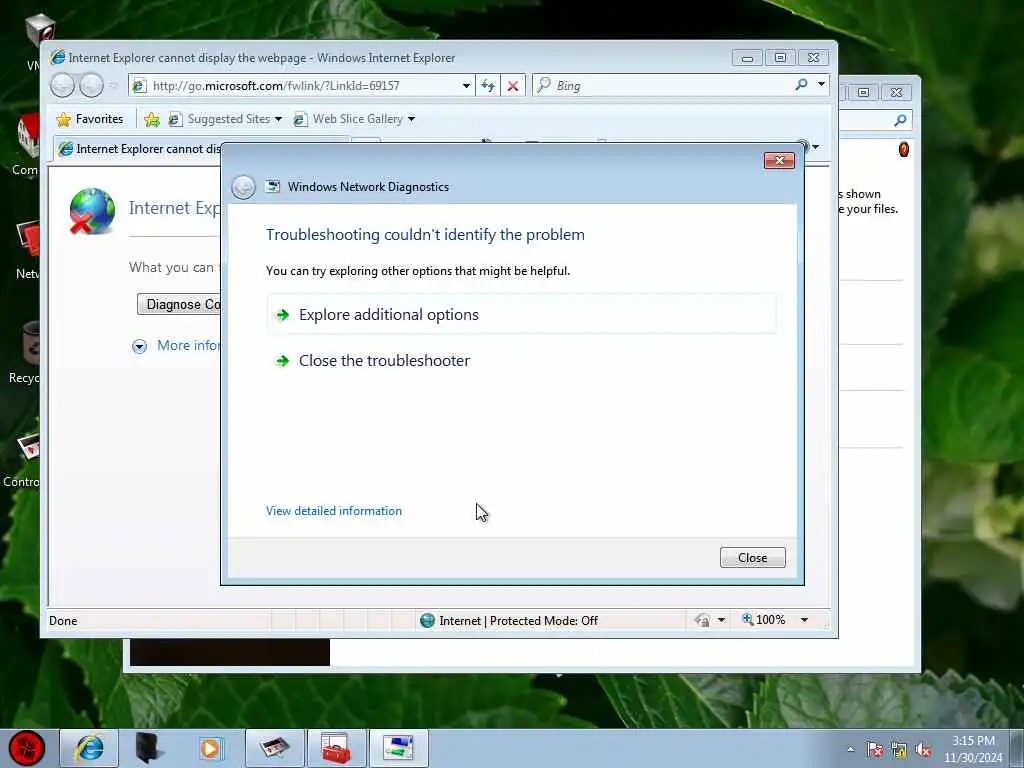Click the Refresh page icon
Viewport: 1024px width, 768px height.
[x=488, y=86]
